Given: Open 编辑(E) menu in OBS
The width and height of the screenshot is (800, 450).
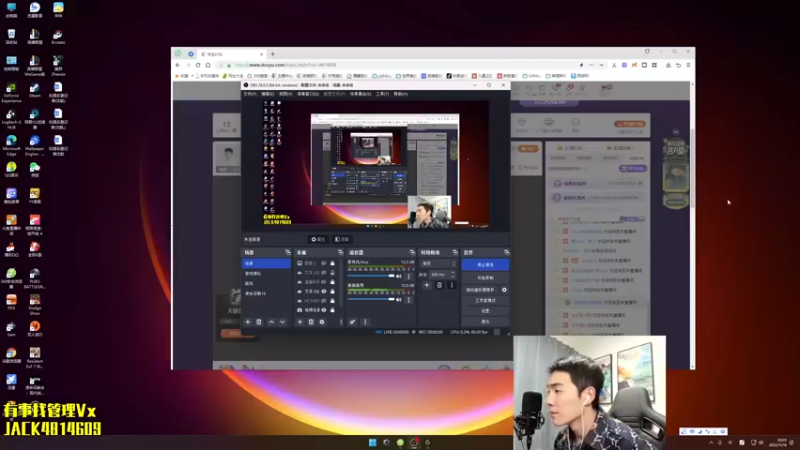Looking at the screenshot, I should pos(267,94).
